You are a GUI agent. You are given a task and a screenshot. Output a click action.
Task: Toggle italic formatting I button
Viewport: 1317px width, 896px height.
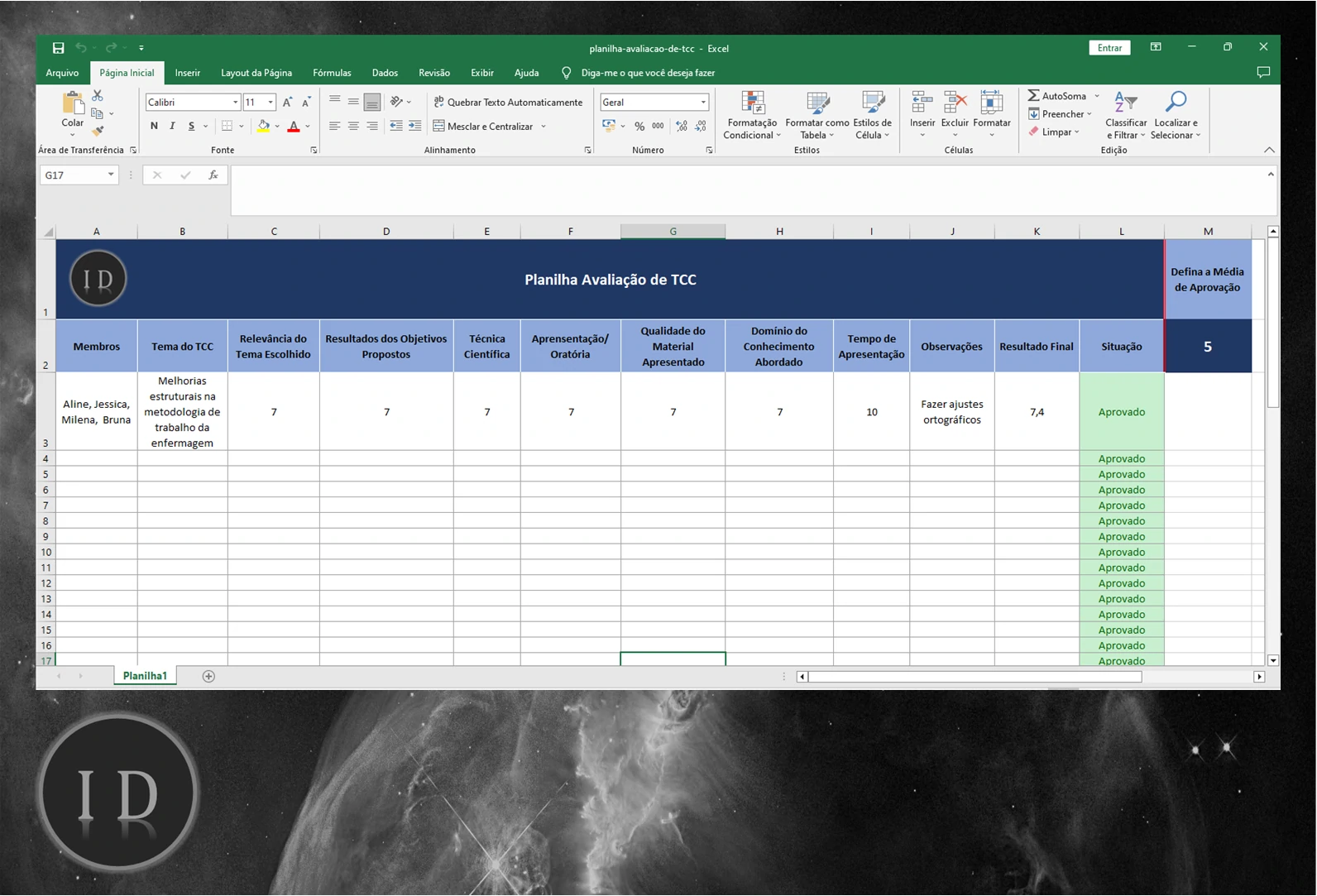coord(172,127)
